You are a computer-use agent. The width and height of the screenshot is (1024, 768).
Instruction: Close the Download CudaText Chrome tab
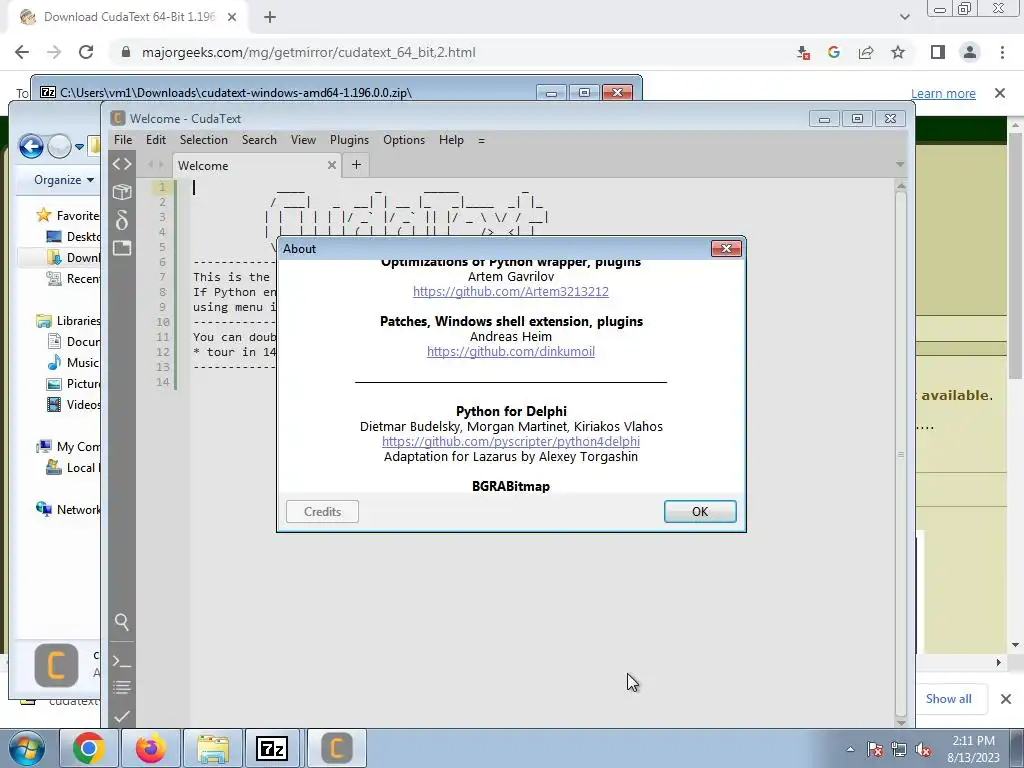point(232,17)
